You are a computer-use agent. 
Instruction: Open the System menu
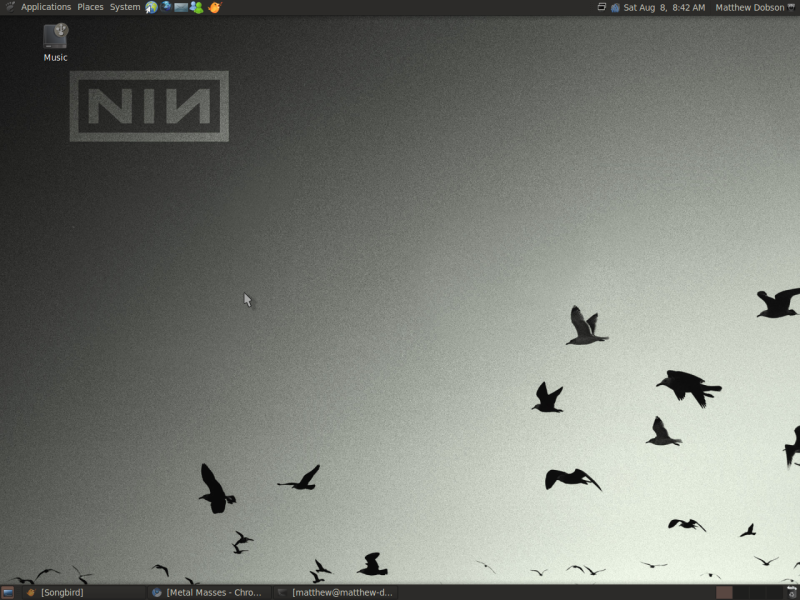click(125, 7)
